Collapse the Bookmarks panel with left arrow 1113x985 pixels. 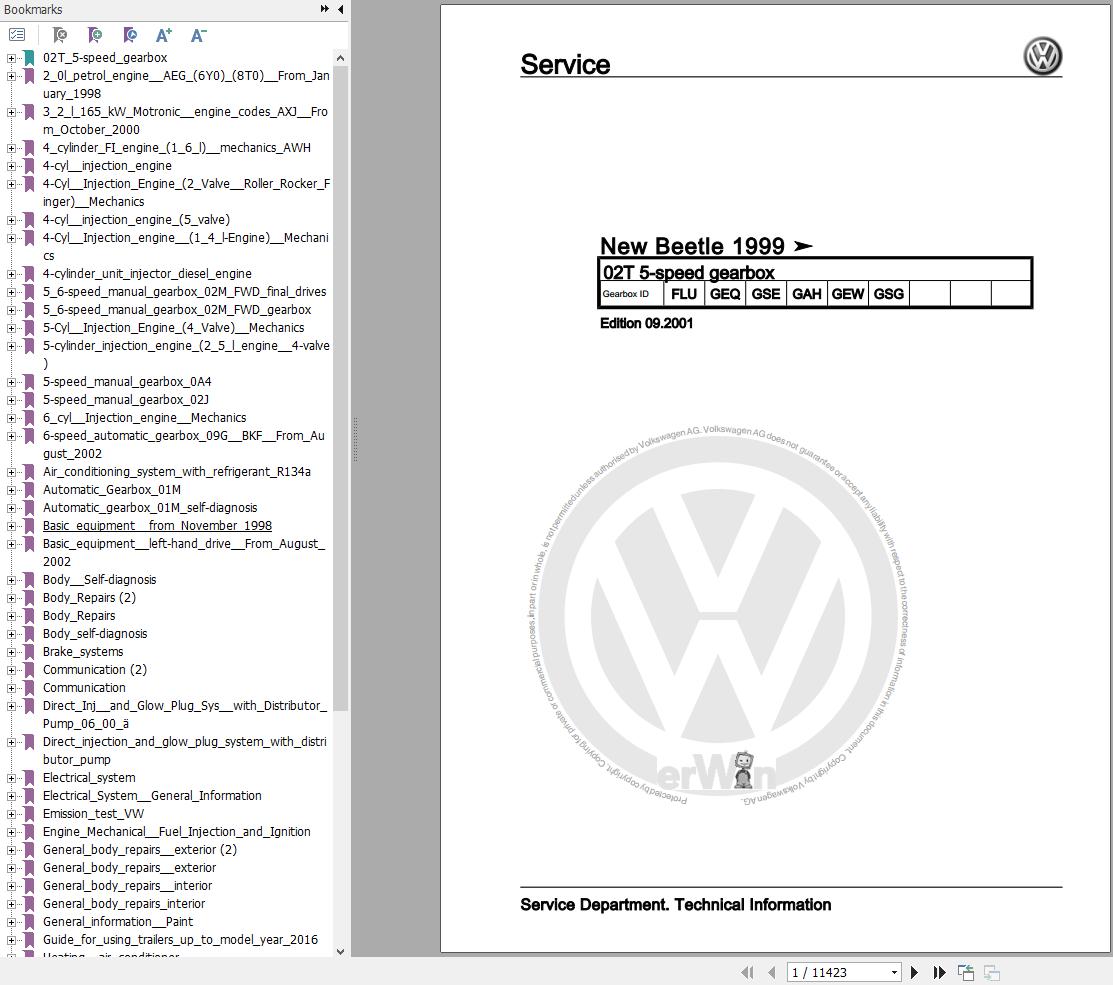click(x=341, y=9)
